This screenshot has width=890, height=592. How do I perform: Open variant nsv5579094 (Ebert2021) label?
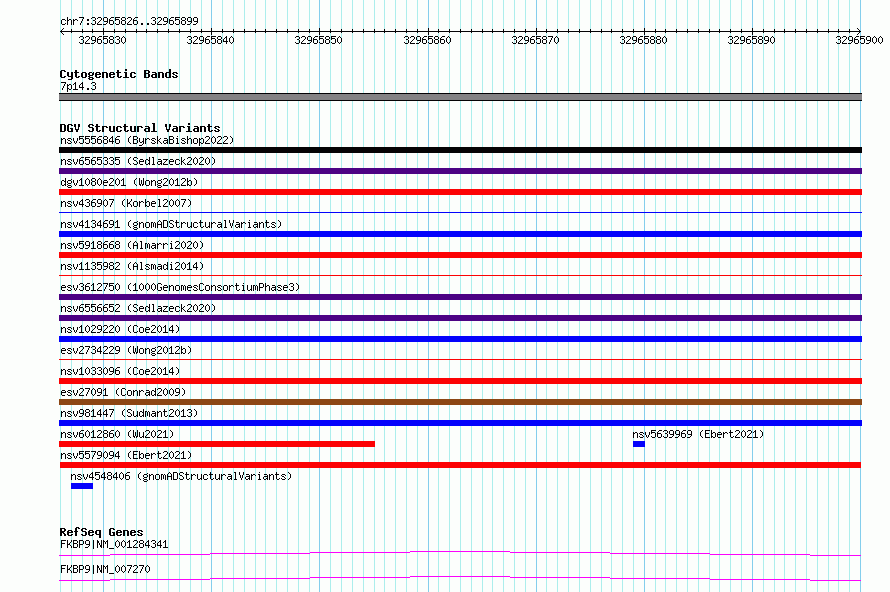[126, 455]
